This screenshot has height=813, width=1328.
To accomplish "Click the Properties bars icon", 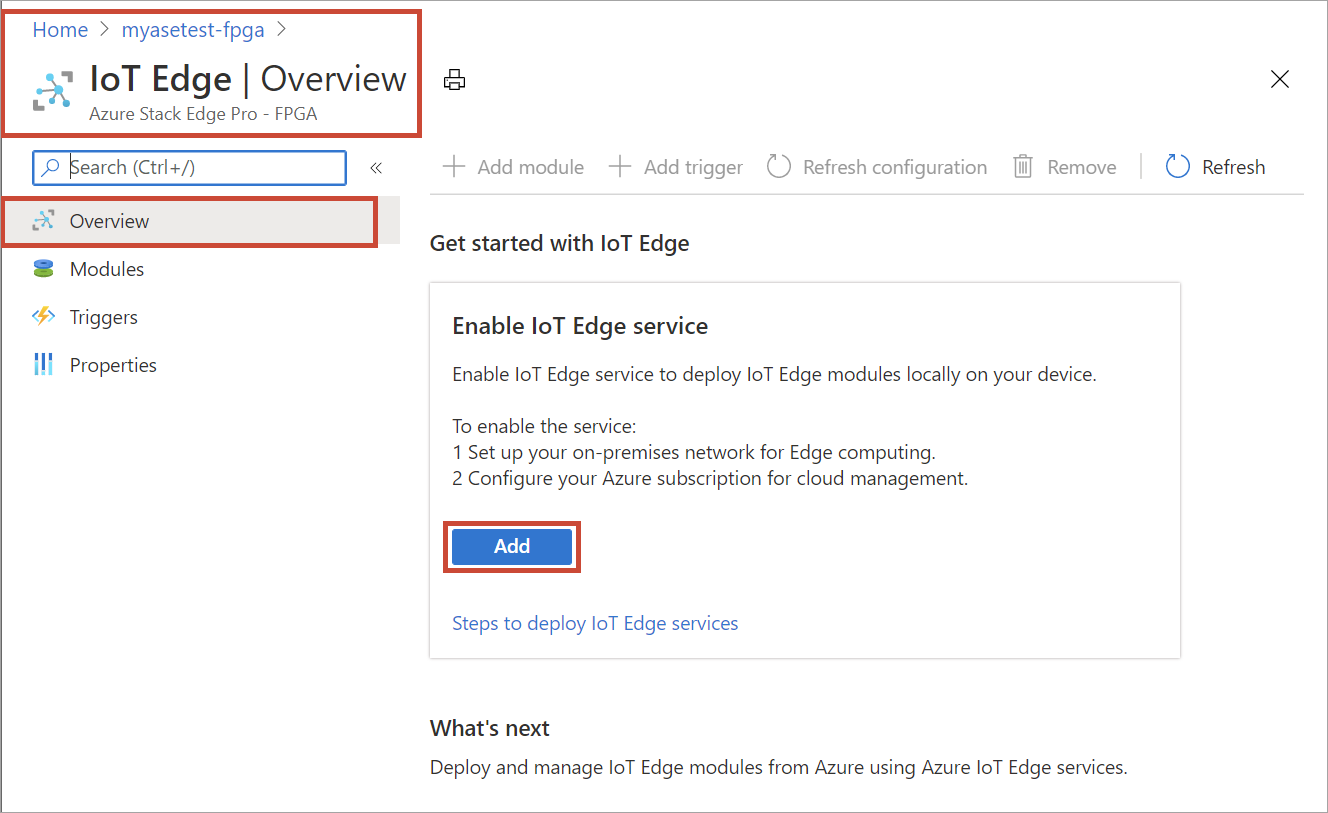I will 43,365.
